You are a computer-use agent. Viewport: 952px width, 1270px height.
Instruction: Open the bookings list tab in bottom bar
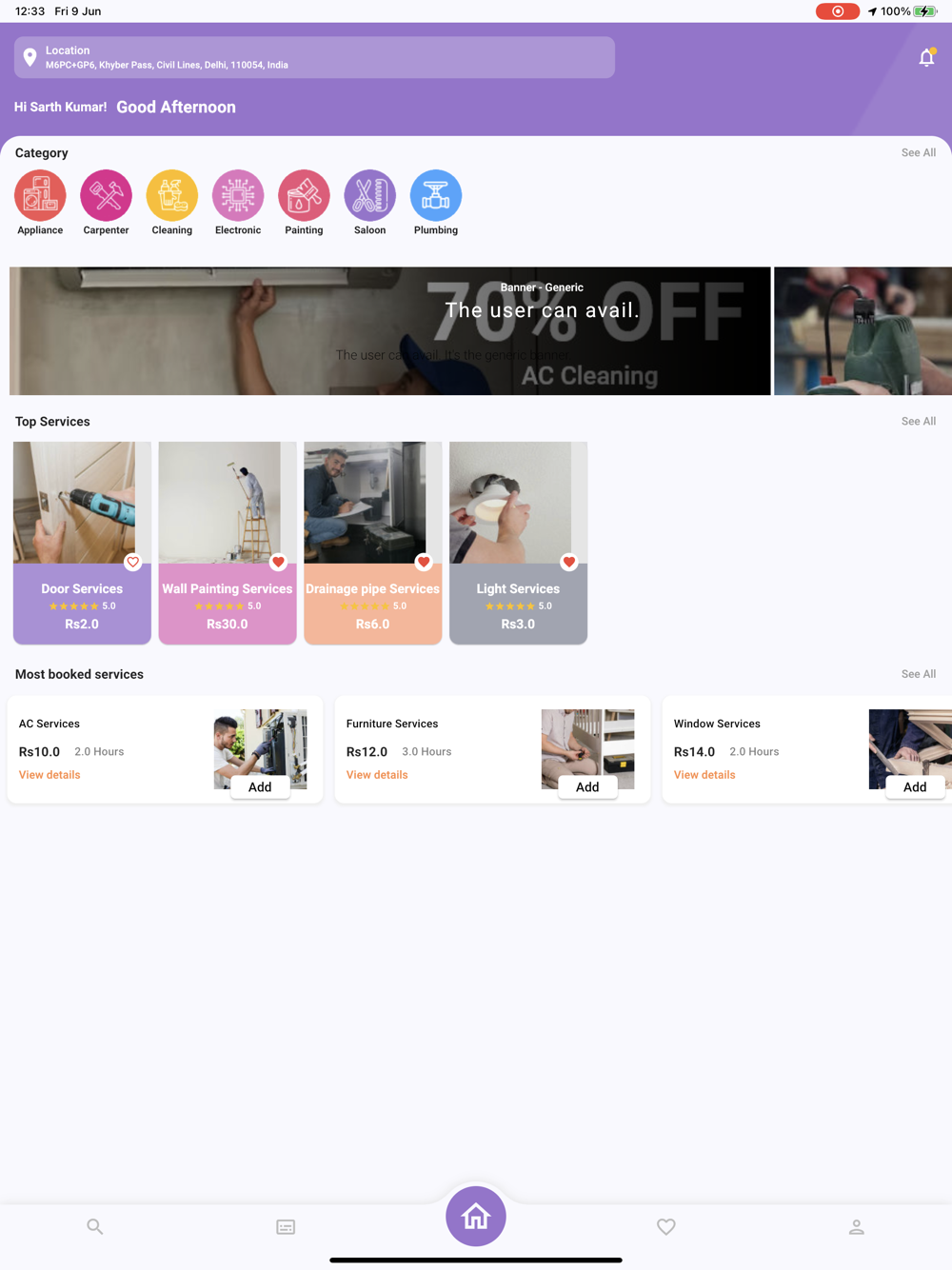286,1227
